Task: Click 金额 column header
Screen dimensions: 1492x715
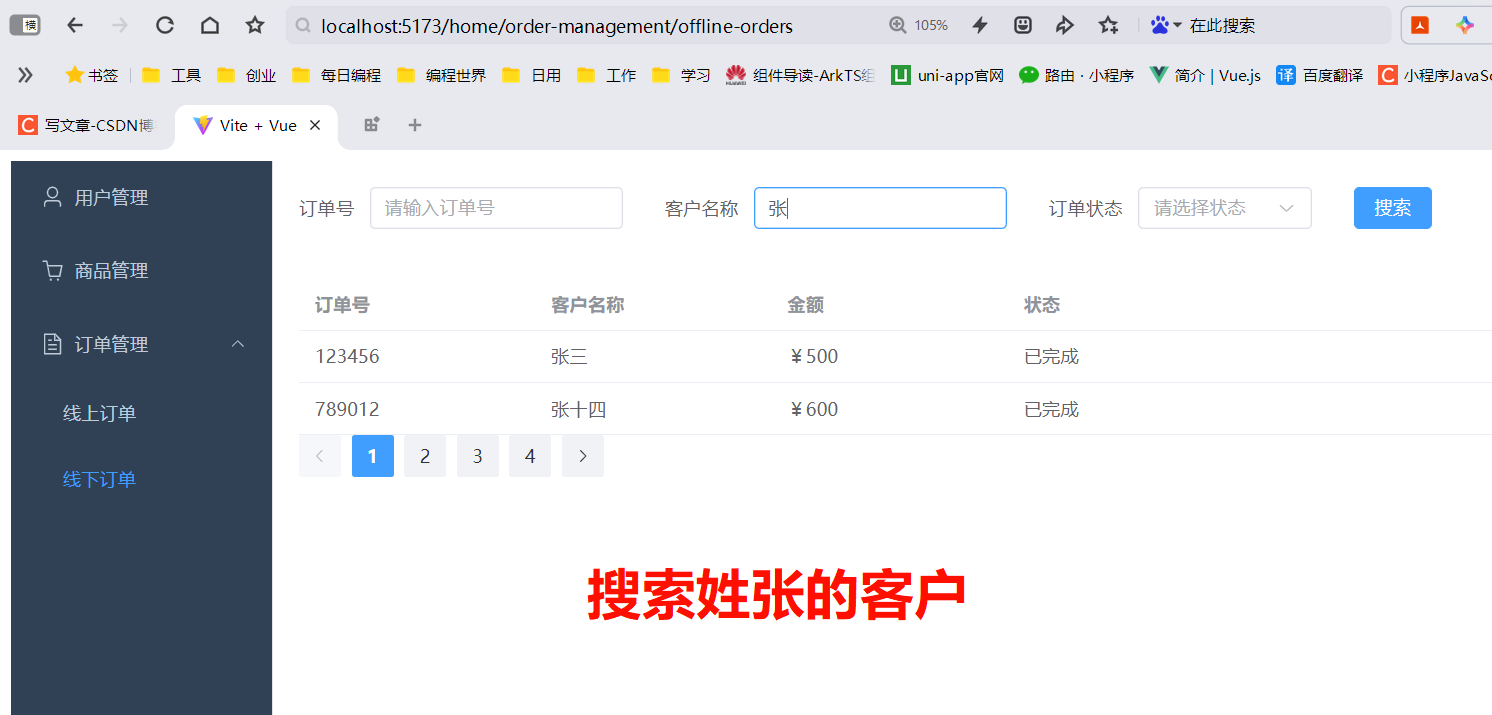Action: coord(806,305)
